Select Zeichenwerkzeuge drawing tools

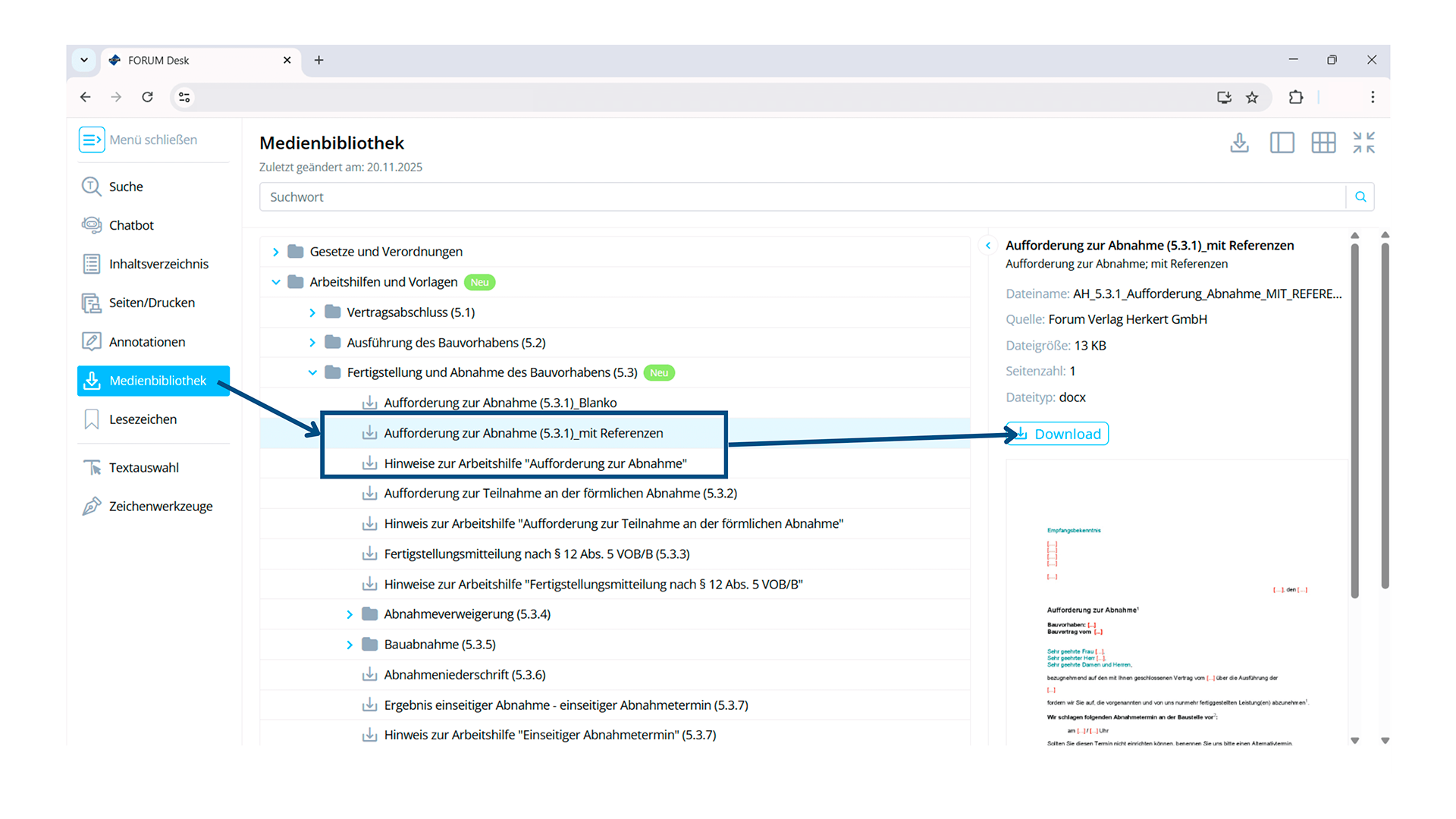[160, 507]
